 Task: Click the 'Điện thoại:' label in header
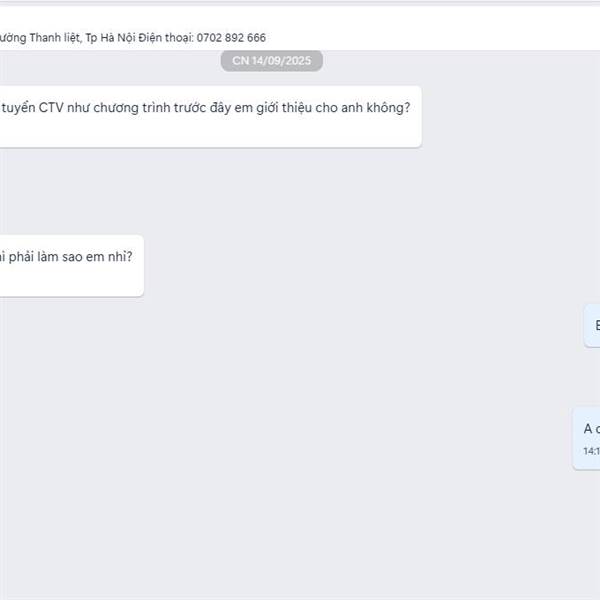[166, 38]
